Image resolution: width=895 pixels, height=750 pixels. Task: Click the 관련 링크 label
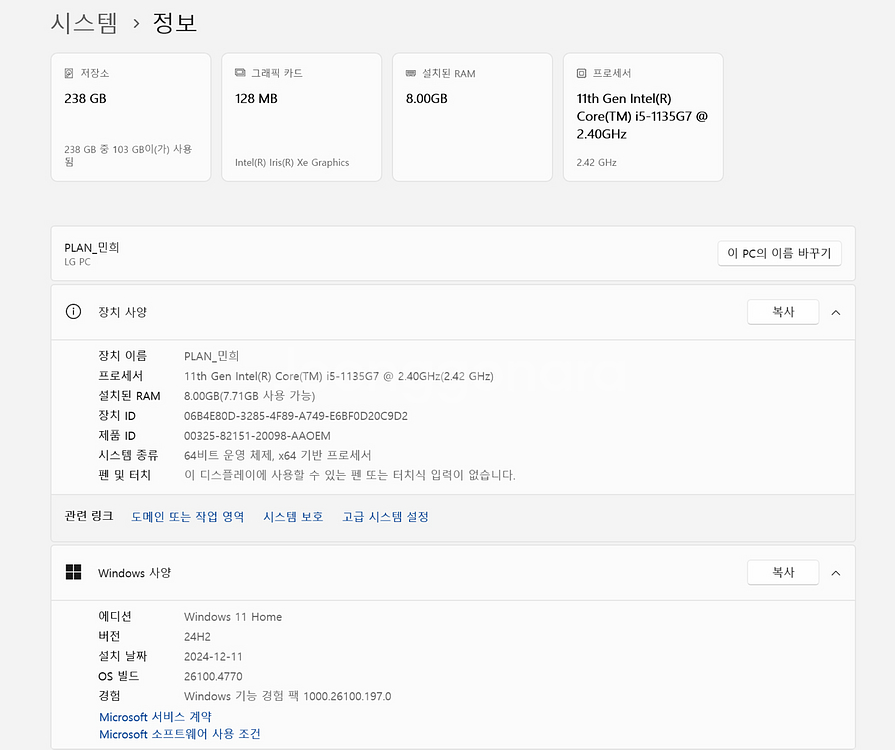(88, 516)
